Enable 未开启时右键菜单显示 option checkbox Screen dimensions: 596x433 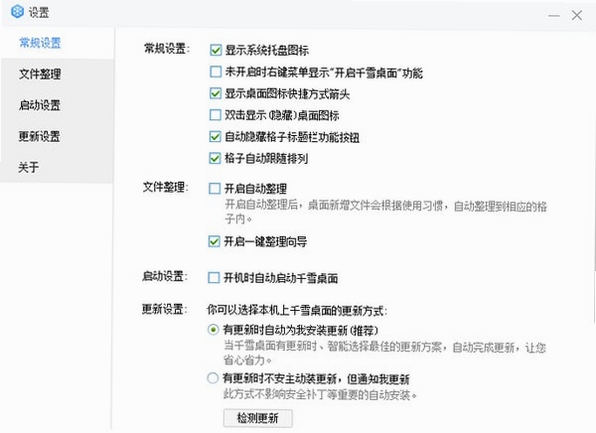pyautogui.click(x=216, y=72)
